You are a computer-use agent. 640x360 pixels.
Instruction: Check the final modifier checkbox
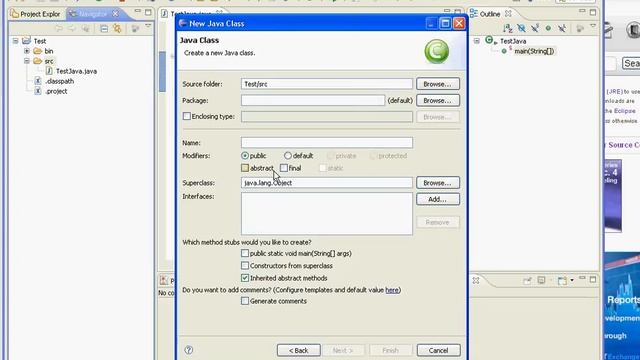coord(284,168)
